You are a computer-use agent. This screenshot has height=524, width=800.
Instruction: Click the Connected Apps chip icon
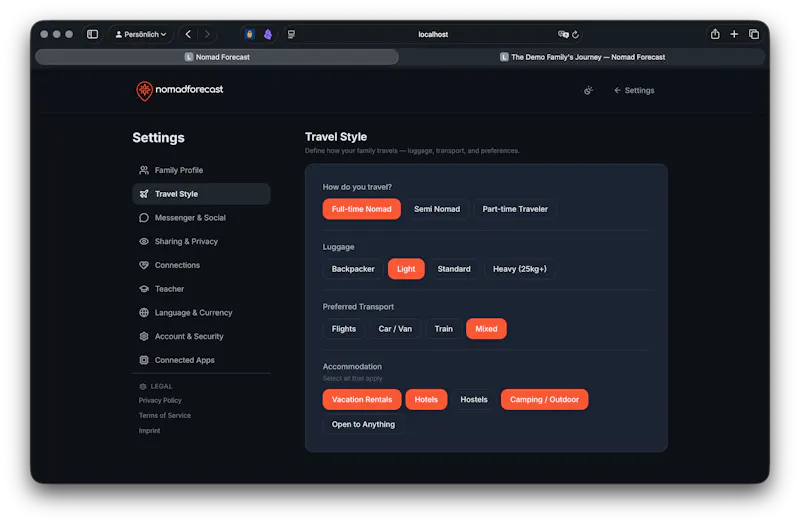point(144,360)
